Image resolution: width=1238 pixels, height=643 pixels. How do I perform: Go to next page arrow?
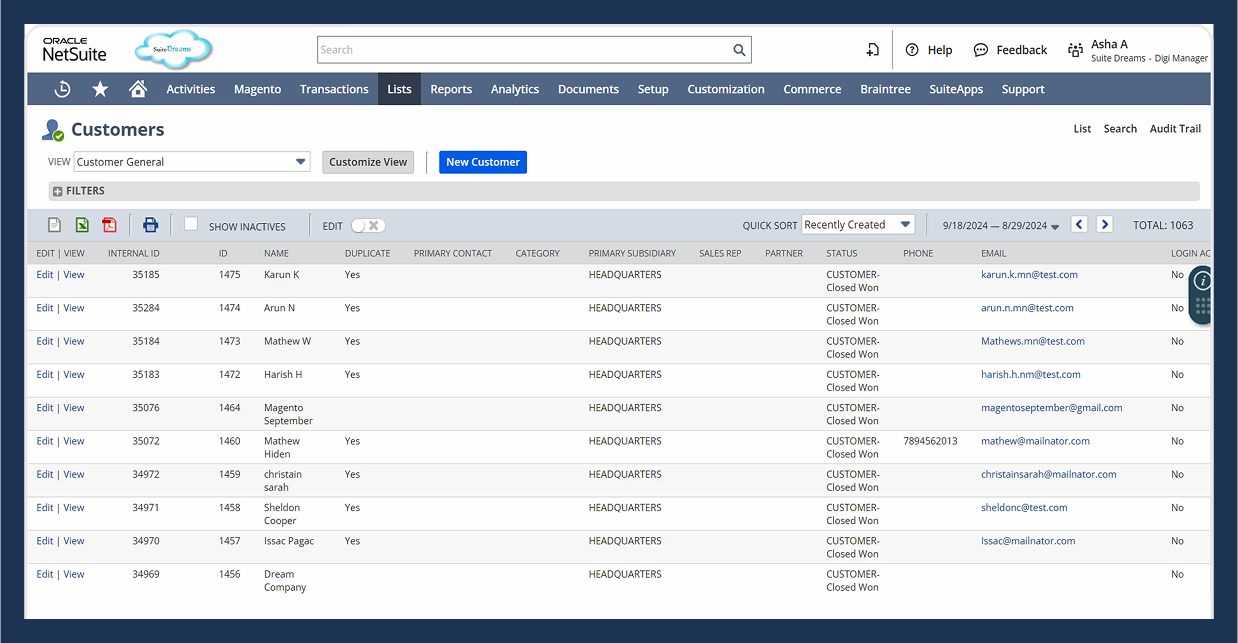coord(1104,225)
